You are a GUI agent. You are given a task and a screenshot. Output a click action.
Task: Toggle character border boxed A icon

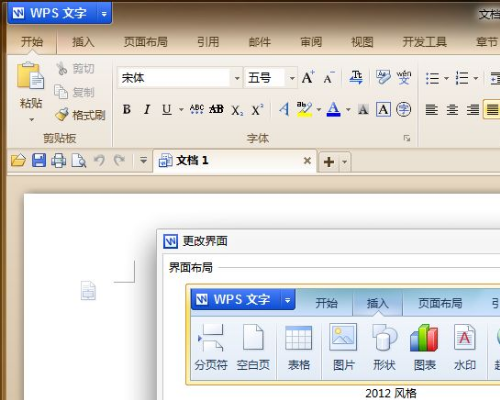(x=383, y=109)
